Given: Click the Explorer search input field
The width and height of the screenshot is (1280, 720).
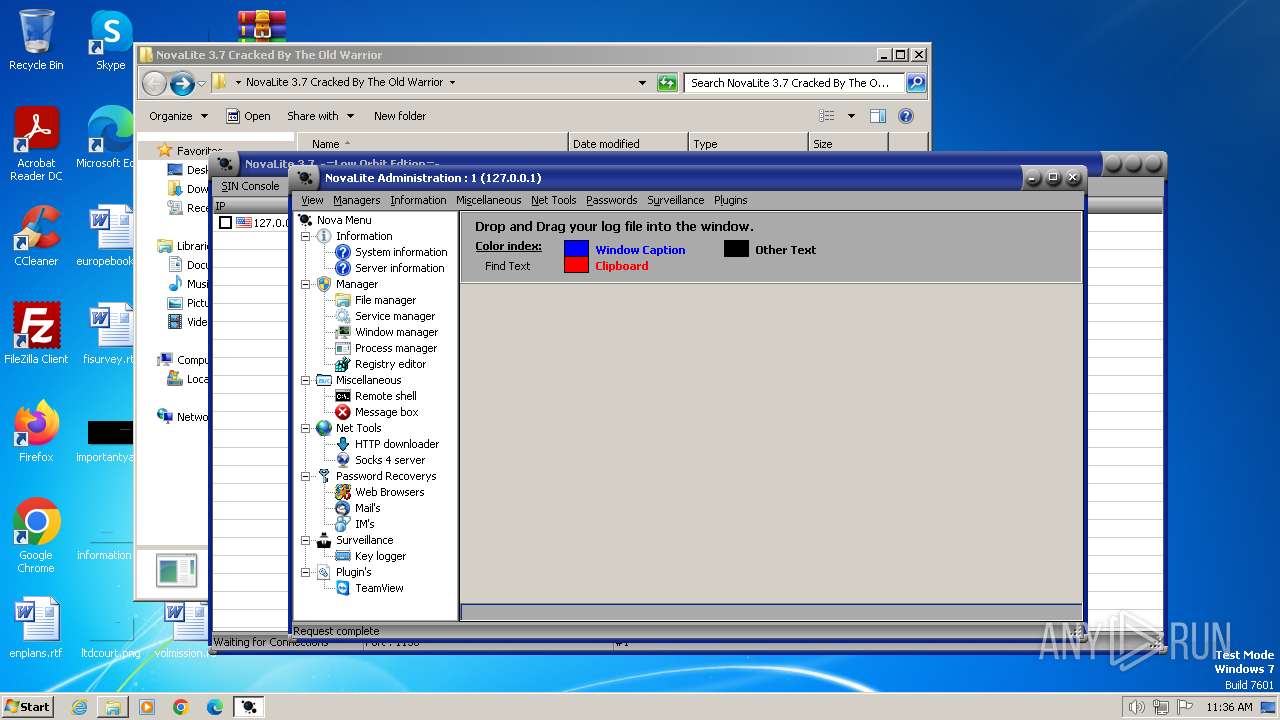Looking at the screenshot, I should click(x=795, y=83).
